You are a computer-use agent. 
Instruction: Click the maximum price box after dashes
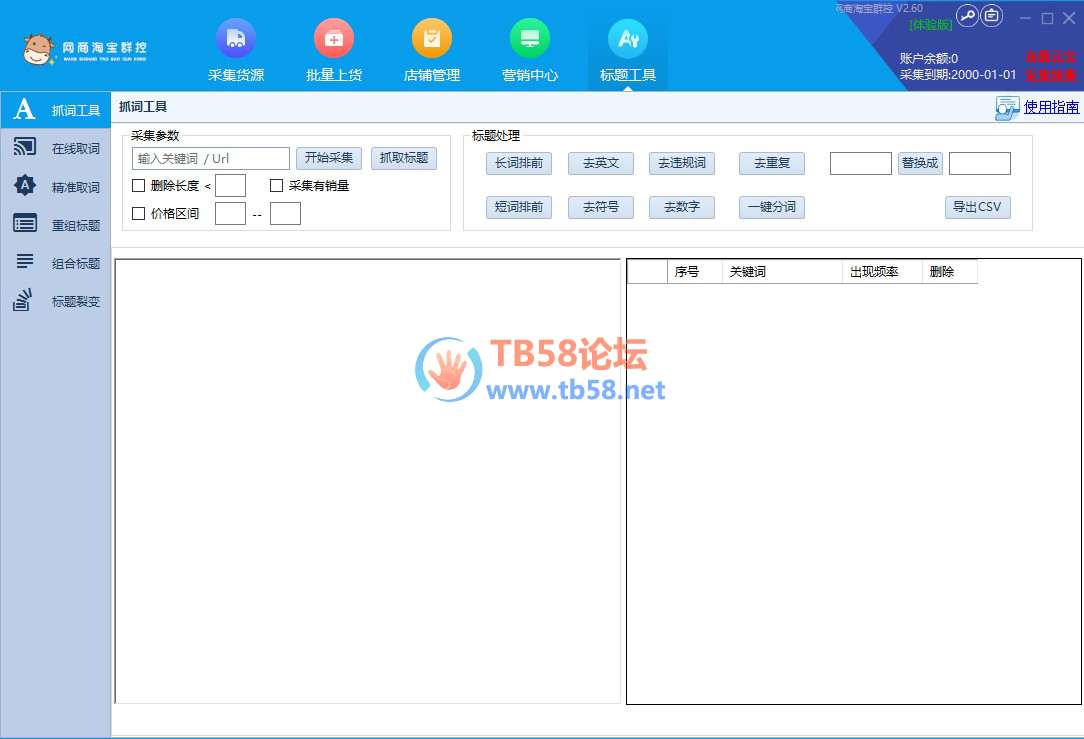[285, 214]
